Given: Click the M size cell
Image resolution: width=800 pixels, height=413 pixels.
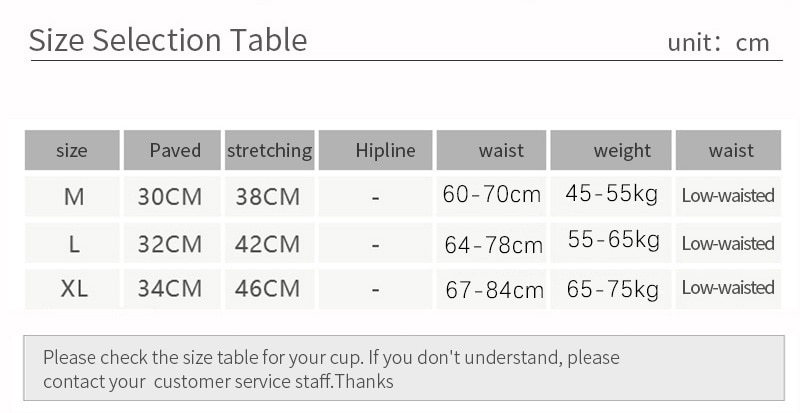Looking at the screenshot, I should click(x=72, y=197).
